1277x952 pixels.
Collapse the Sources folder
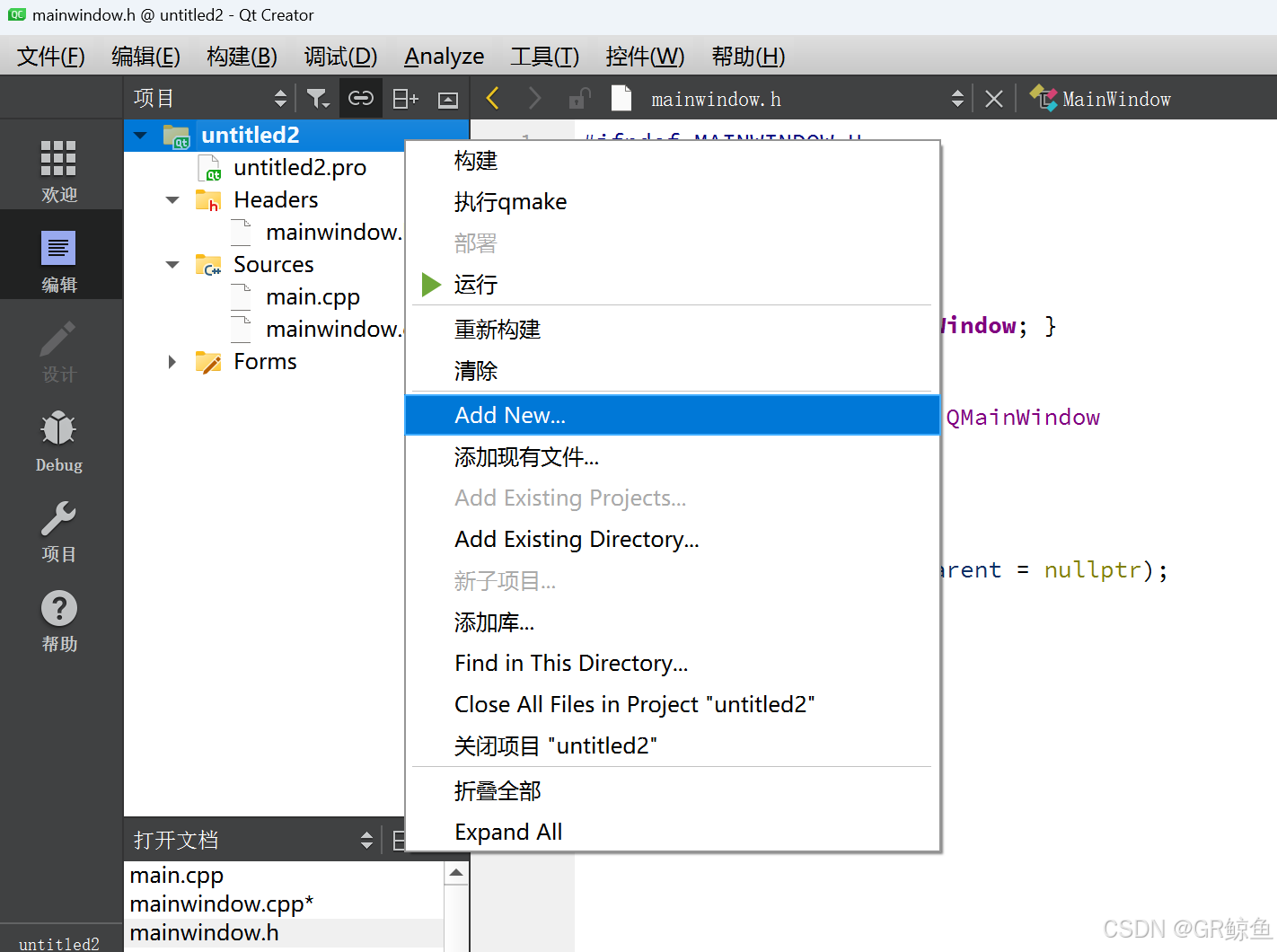point(172,265)
